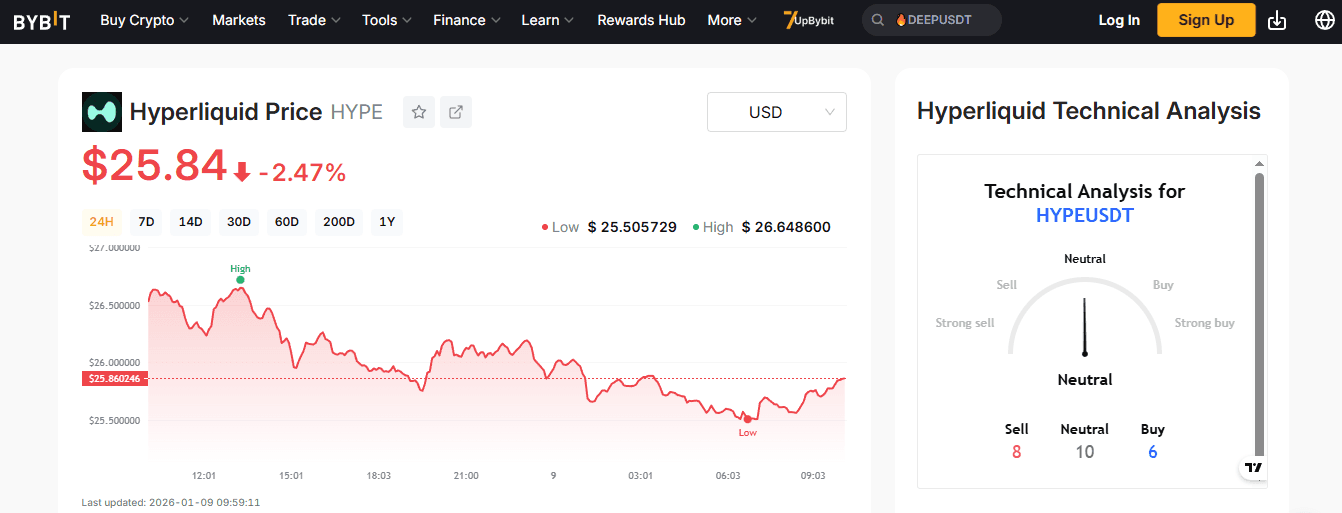Viewport: 1342px width, 513px height.
Task: Open the HYPEUSDT link
Action: pos(1085,215)
